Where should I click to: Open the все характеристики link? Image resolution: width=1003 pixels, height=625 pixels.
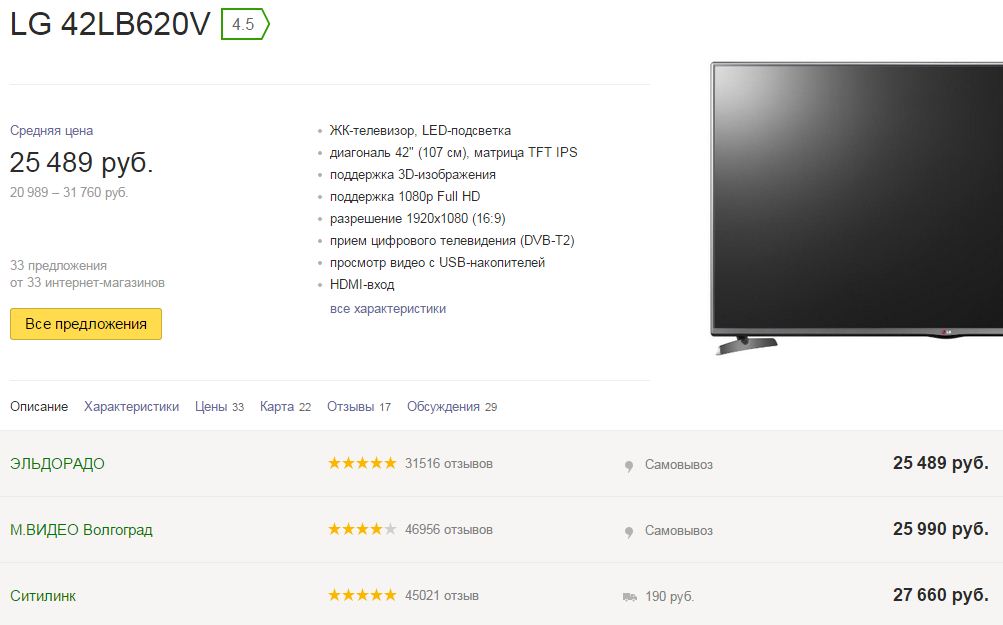pyautogui.click(x=388, y=308)
